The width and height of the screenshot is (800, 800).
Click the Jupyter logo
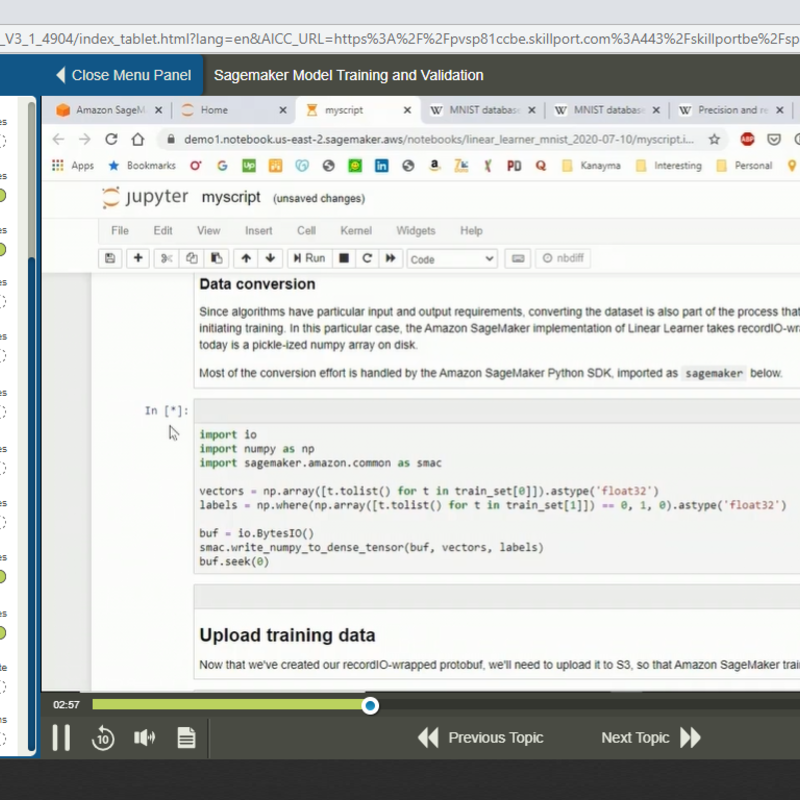pyautogui.click(x=145, y=197)
